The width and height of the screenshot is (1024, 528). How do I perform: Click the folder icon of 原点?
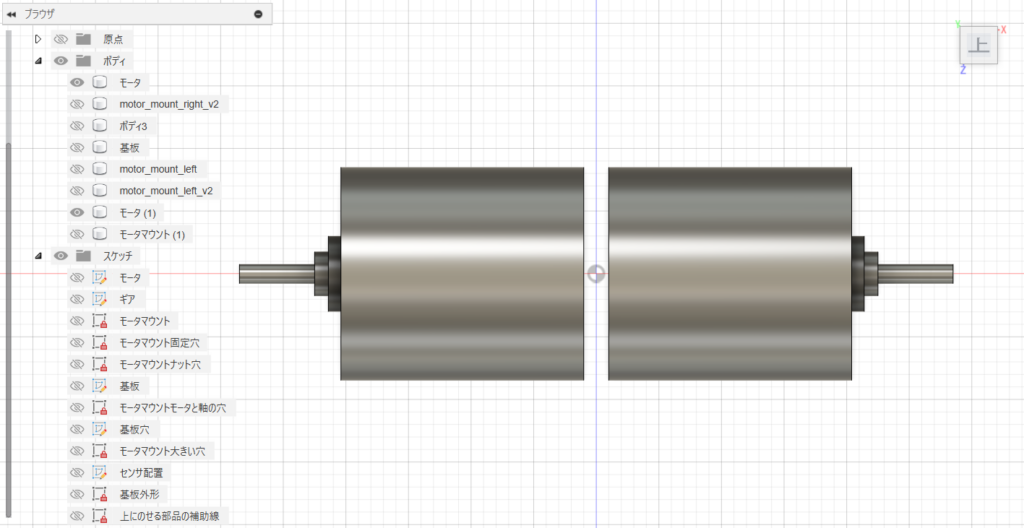coord(83,39)
